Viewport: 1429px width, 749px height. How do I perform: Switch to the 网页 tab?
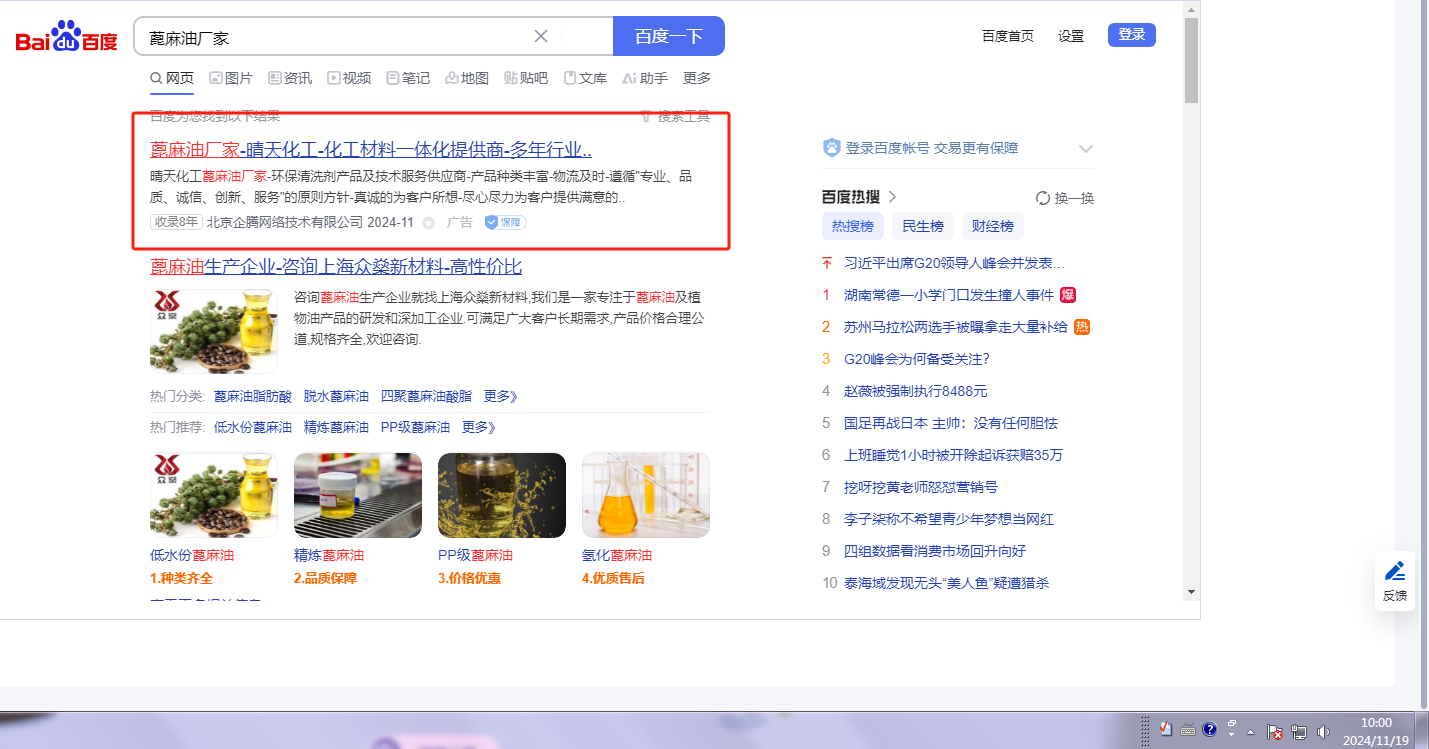[x=172, y=78]
